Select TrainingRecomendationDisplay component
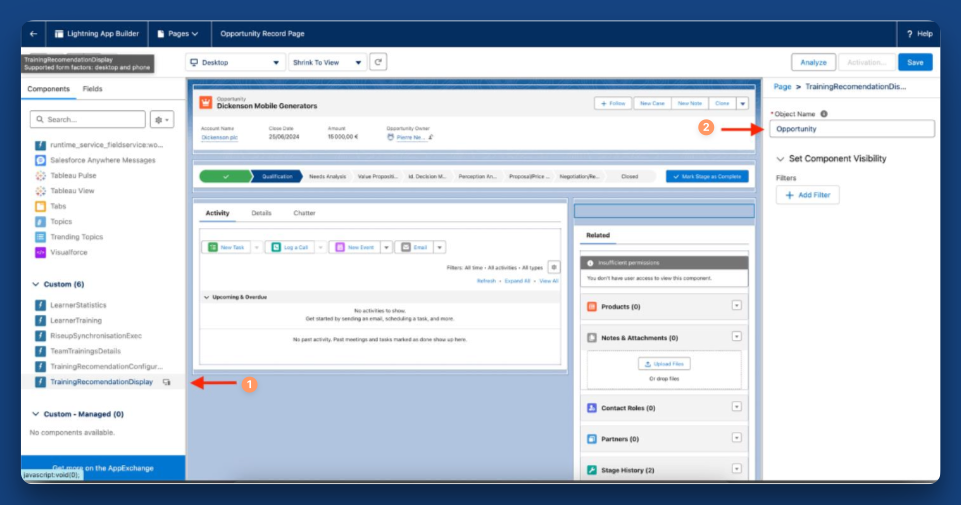Screen dimensions: 961x505 (101, 382)
